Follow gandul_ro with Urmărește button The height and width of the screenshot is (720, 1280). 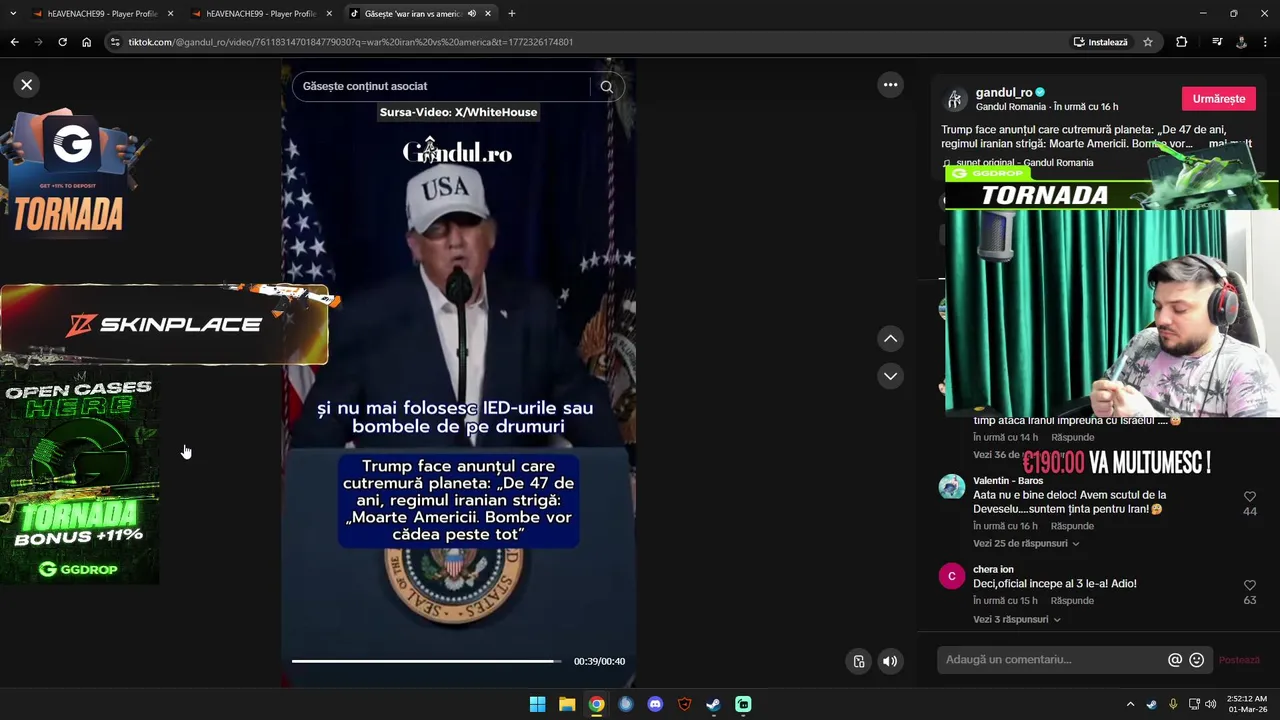click(1218, 99)
